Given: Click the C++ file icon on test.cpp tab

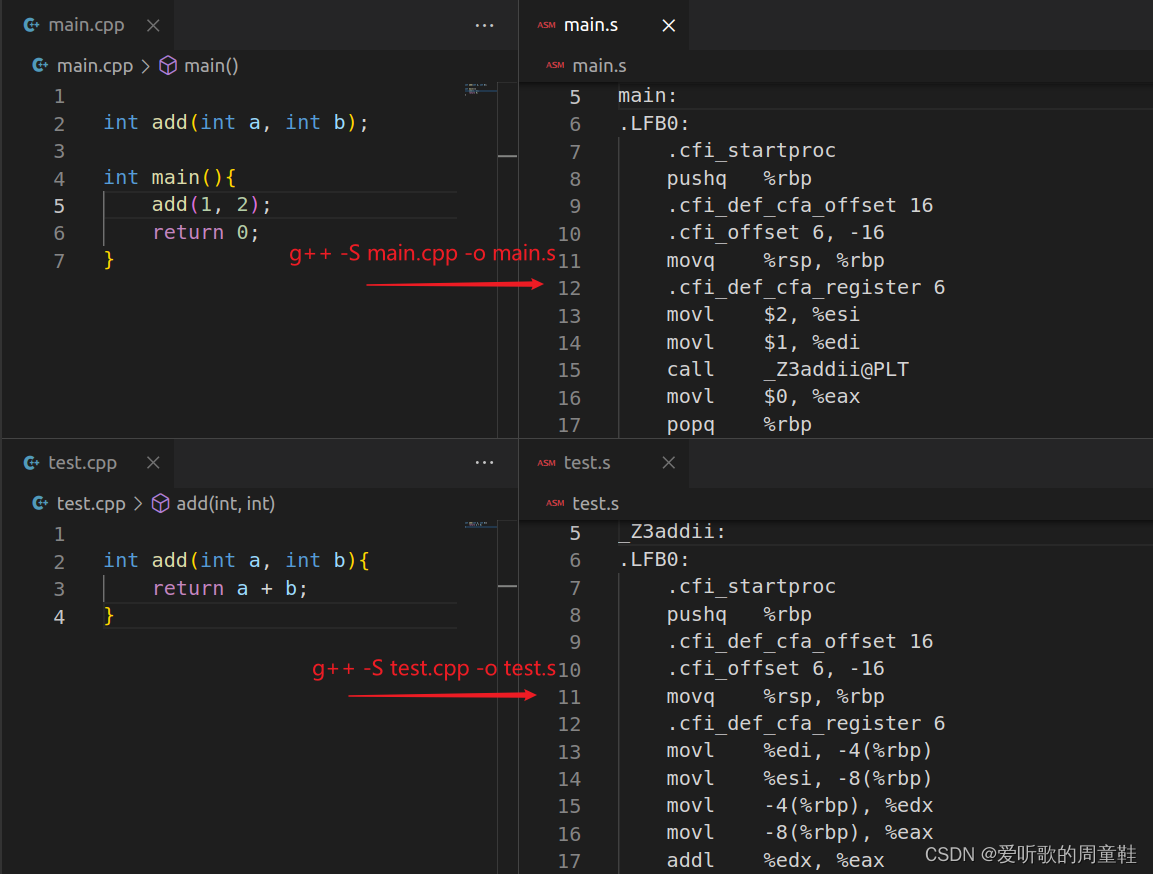Looking at the screenshot, I should tap(32, 462).
